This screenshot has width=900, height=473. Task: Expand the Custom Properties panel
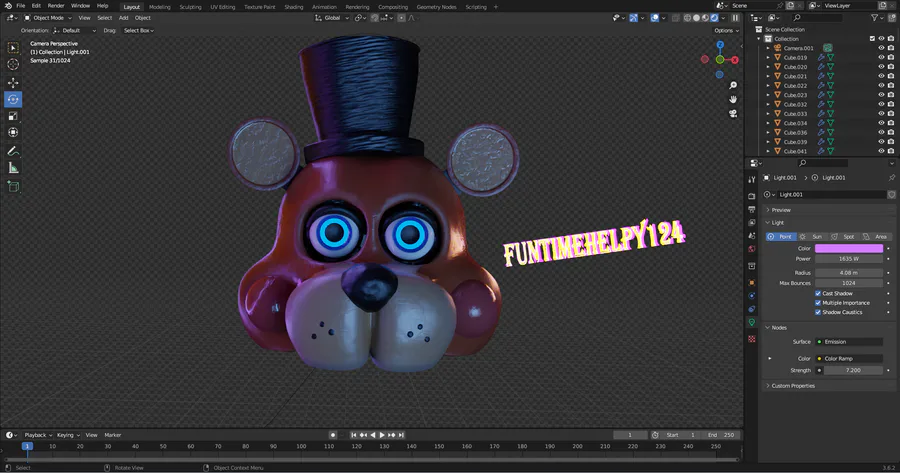(793, 386)
